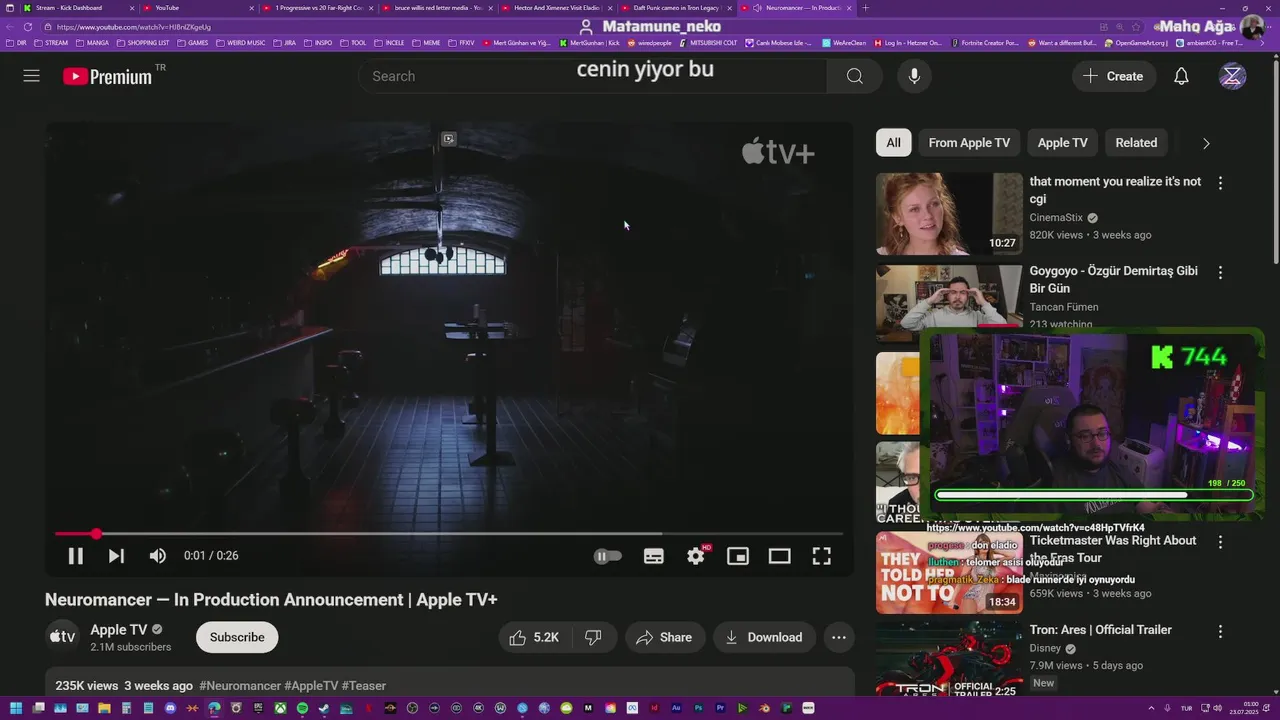
Task: Open menu for 'that moment you realize' video
Action: (1220, 183)
